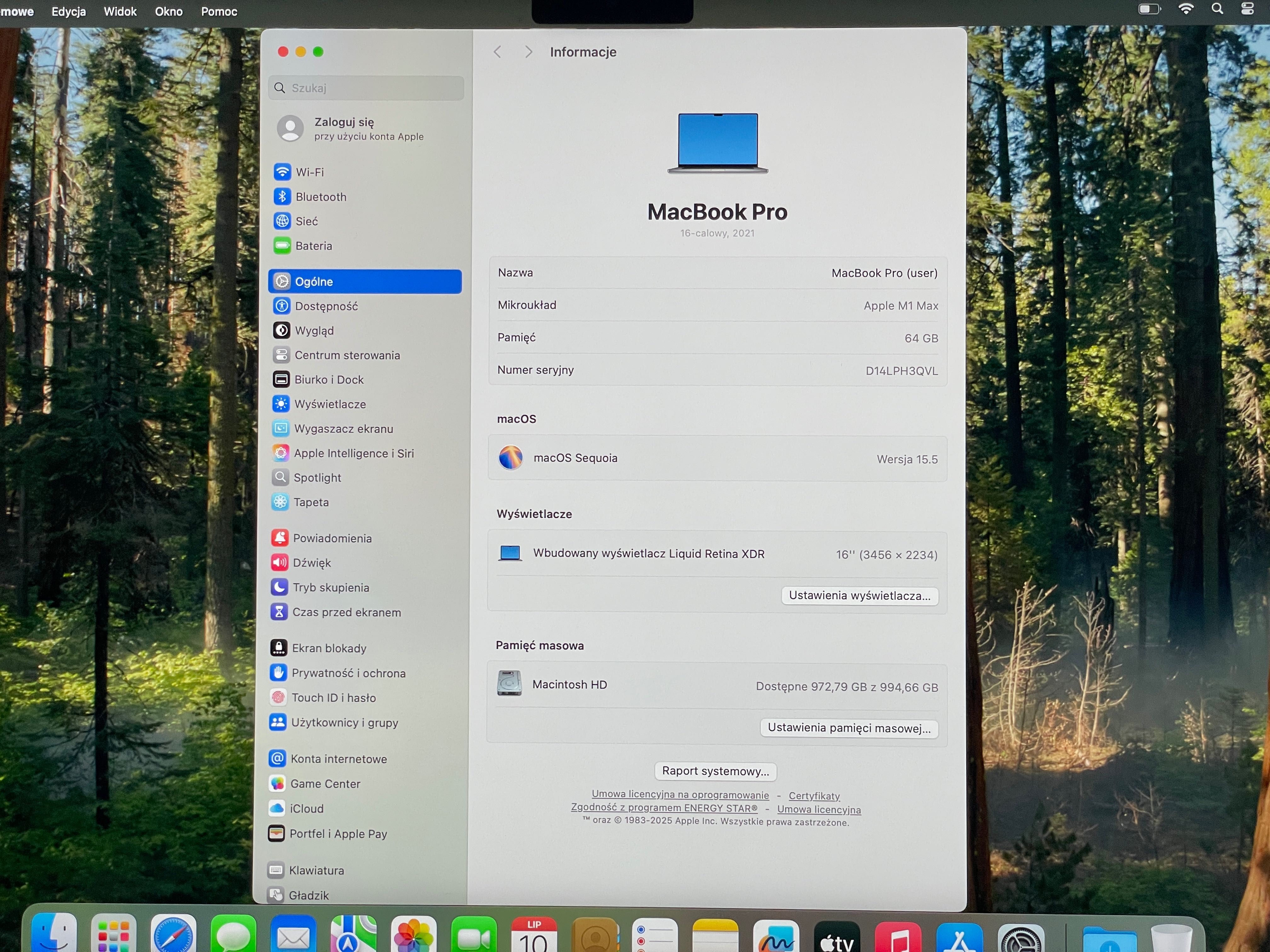Open Pomoc menu in menu bar
This screenshot has height=952, width=1270.
(219, 11)
